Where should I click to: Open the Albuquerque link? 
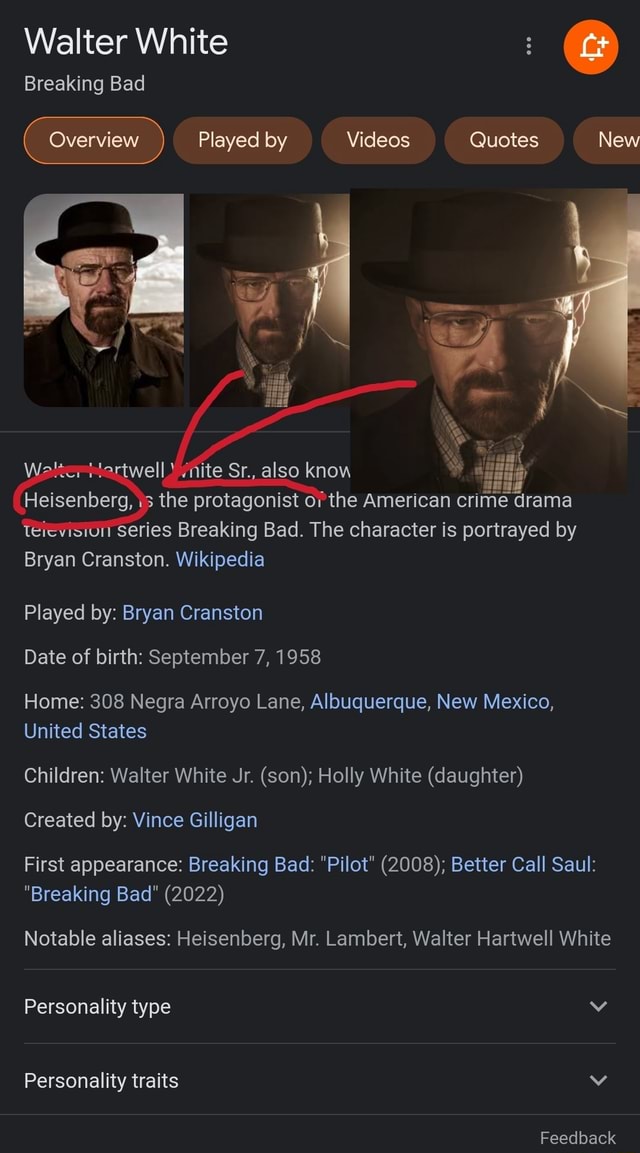point(368,702)
